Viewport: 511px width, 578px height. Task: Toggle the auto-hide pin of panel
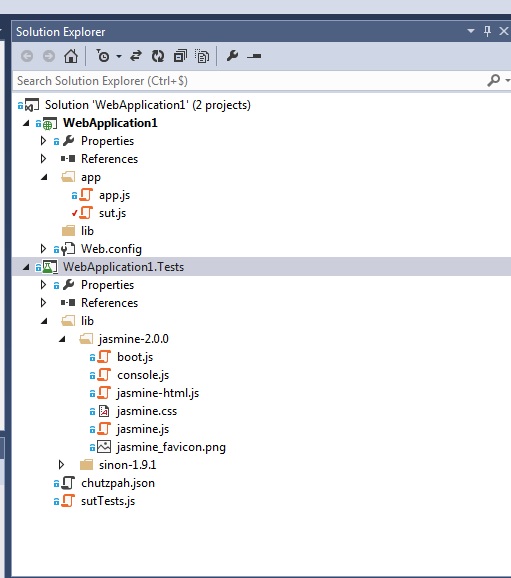pyautogui.click(x=487, y=31)
